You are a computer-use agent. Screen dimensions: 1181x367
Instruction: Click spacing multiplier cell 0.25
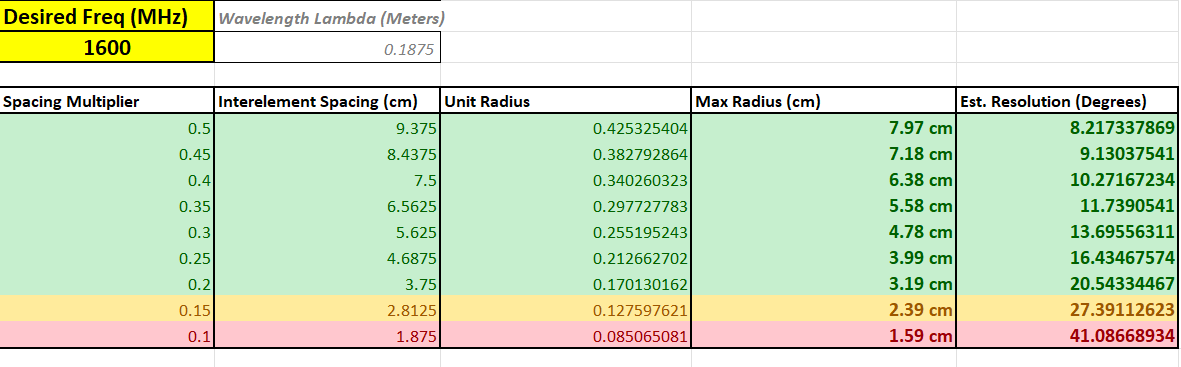click(107, 258)
